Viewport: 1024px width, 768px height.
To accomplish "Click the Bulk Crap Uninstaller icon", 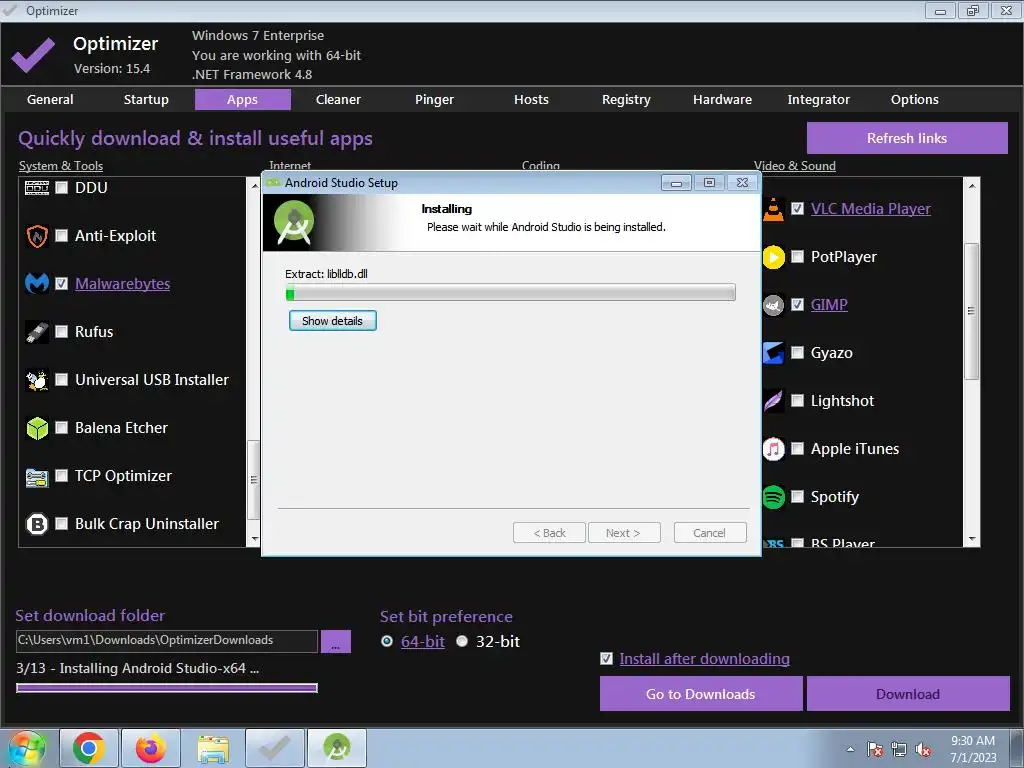I will [x=37, y=524].
